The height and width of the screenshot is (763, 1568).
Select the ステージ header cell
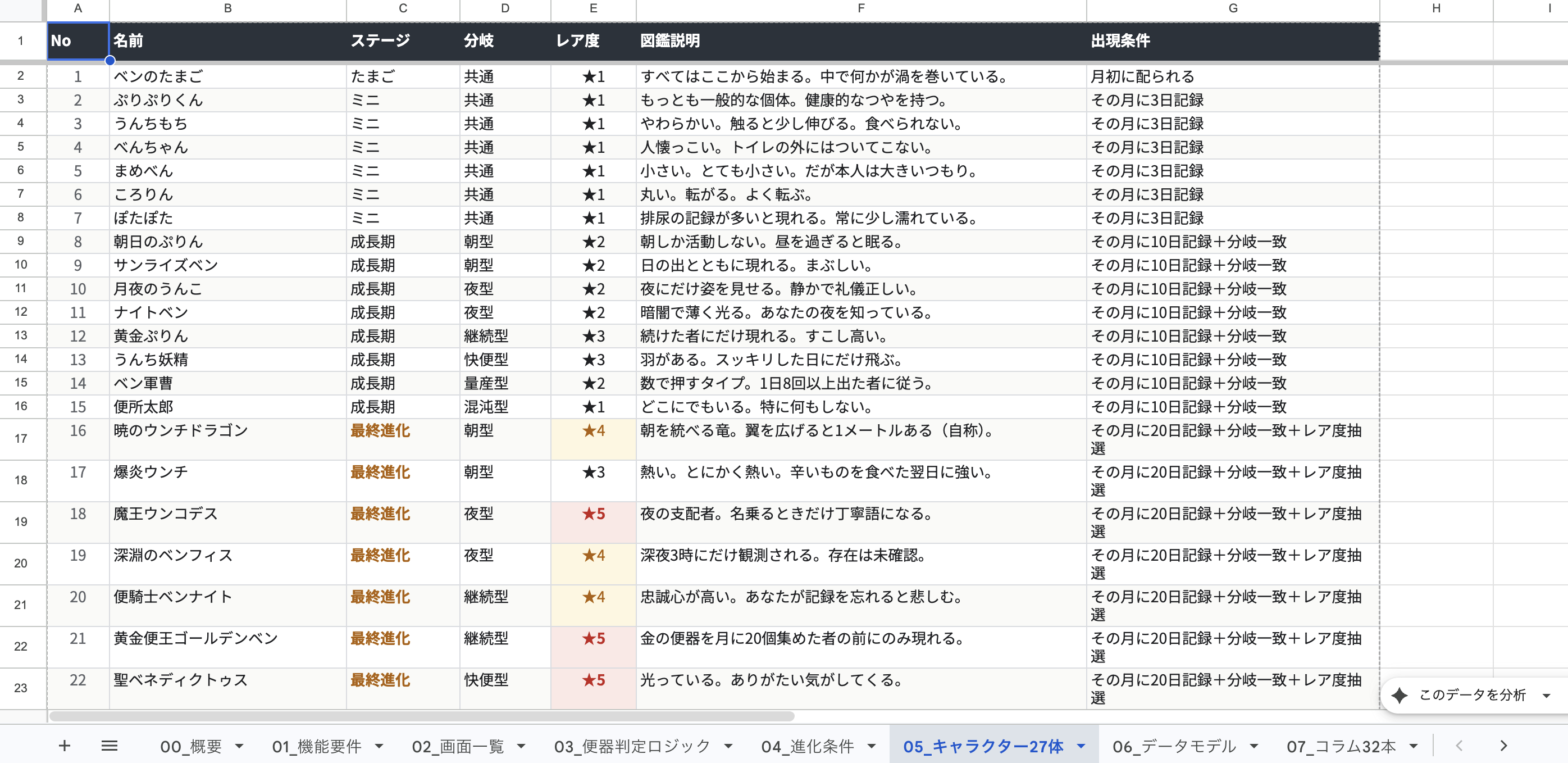403,41
